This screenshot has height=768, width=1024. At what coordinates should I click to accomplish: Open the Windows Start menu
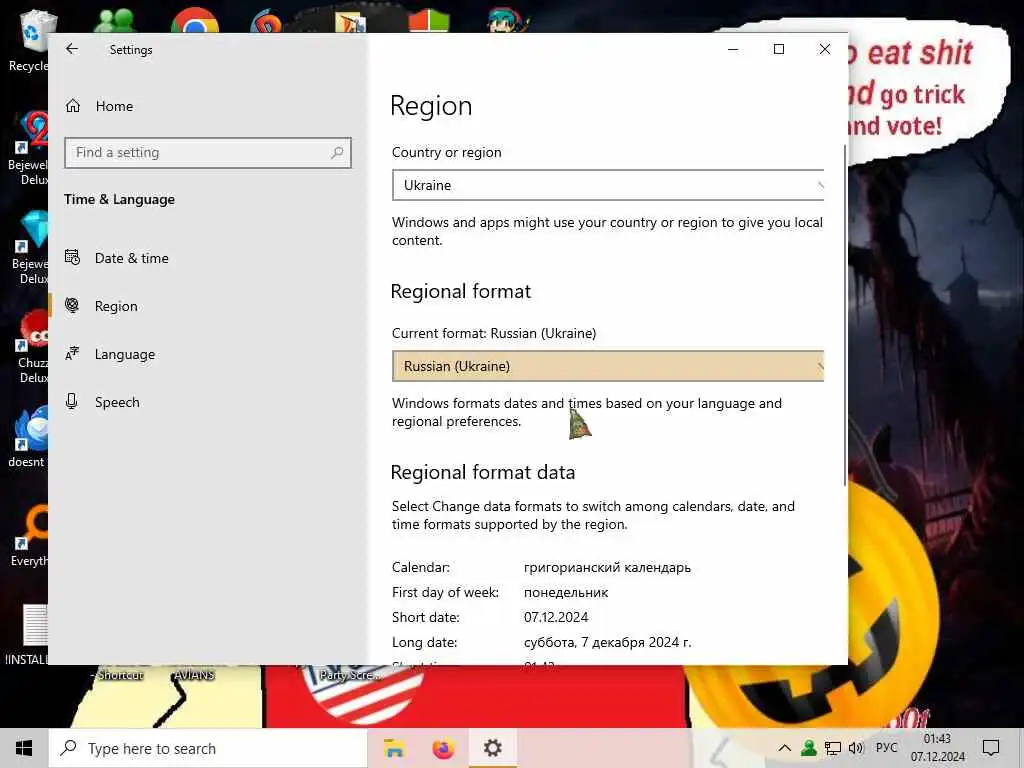24,748
